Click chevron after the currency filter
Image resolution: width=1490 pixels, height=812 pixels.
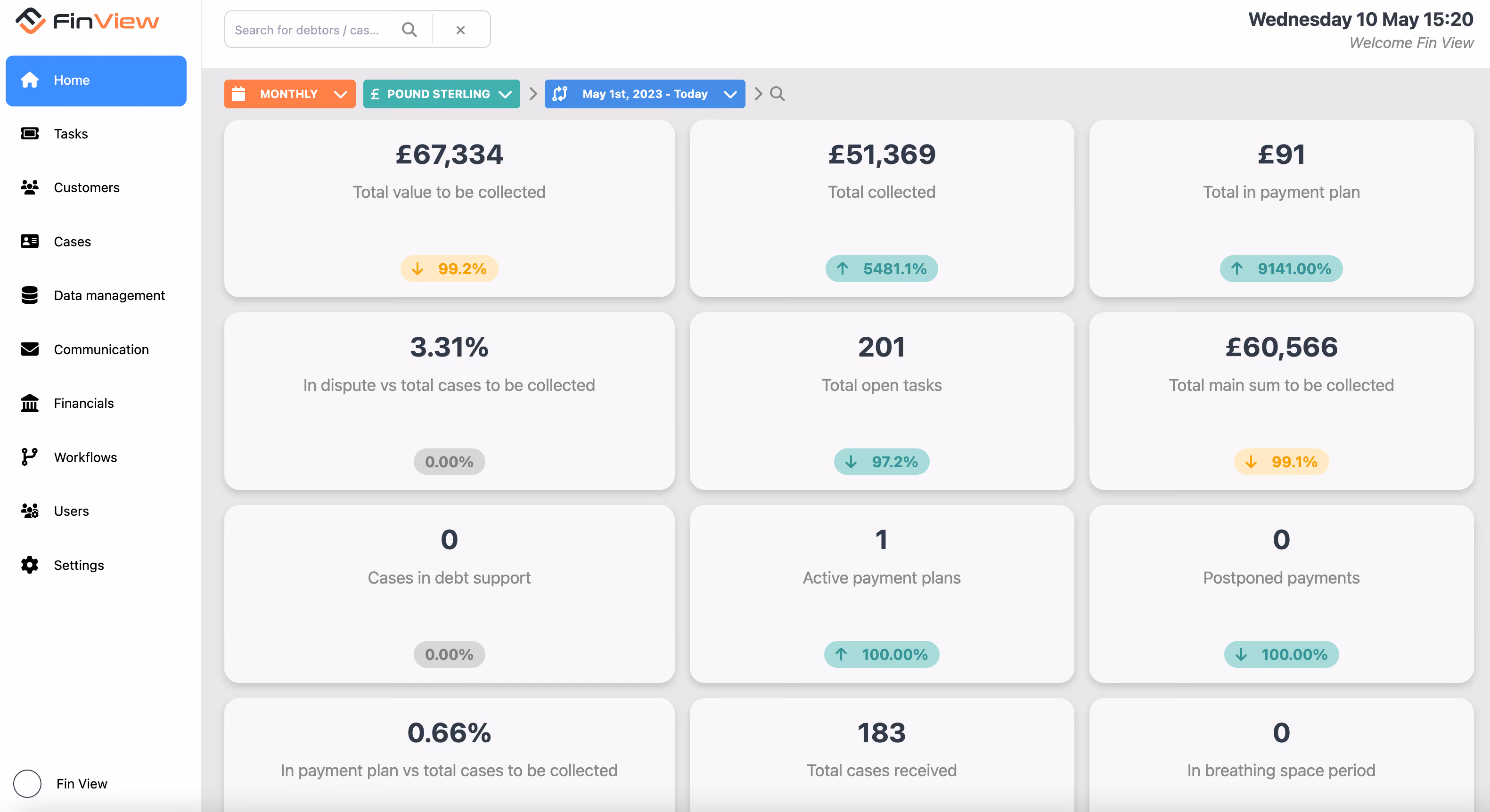(533, 94)
